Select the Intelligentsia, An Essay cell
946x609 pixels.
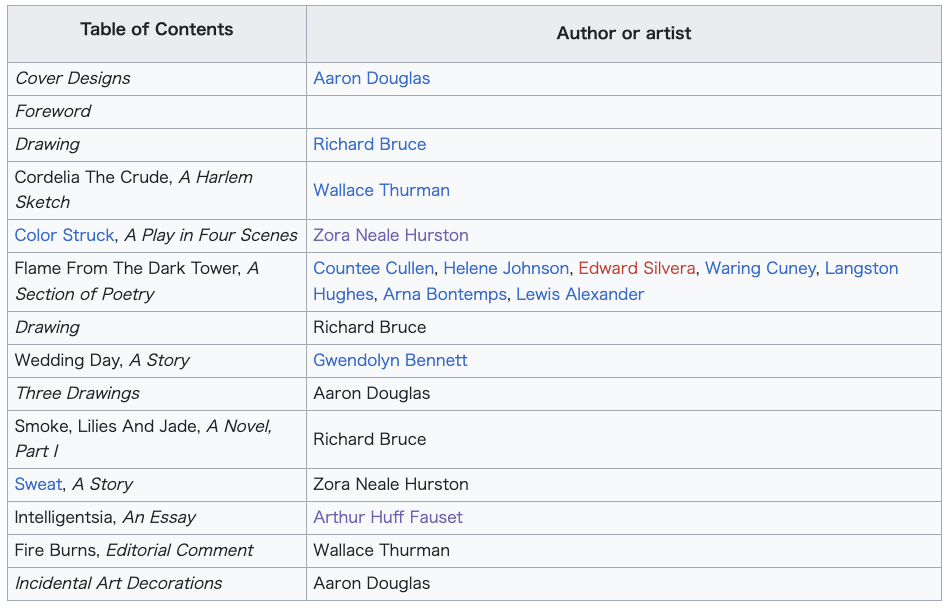(x=157, y=518)
